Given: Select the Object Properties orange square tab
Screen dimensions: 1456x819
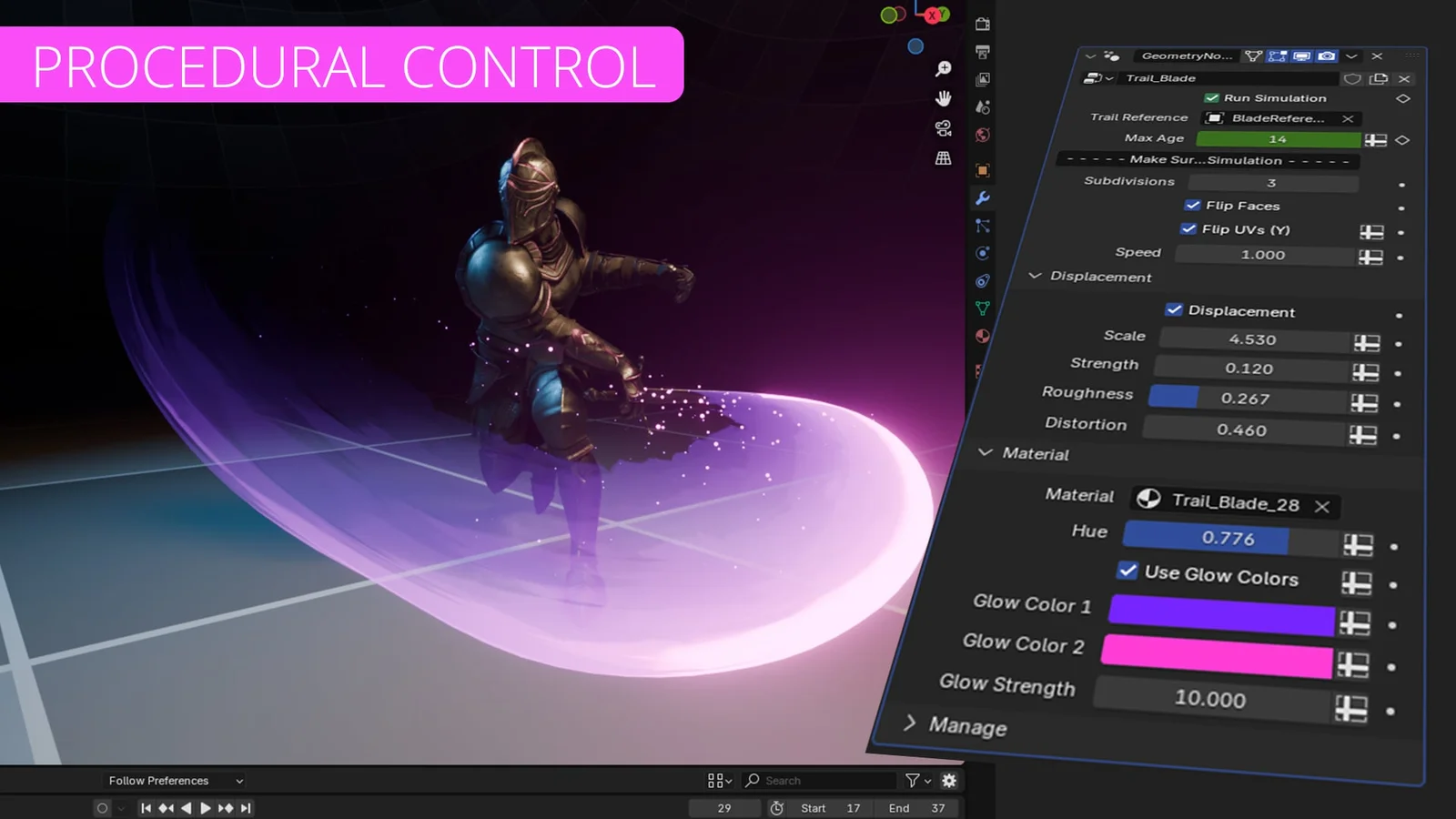Looking at the screenshot, I should [x=981, y=169].
